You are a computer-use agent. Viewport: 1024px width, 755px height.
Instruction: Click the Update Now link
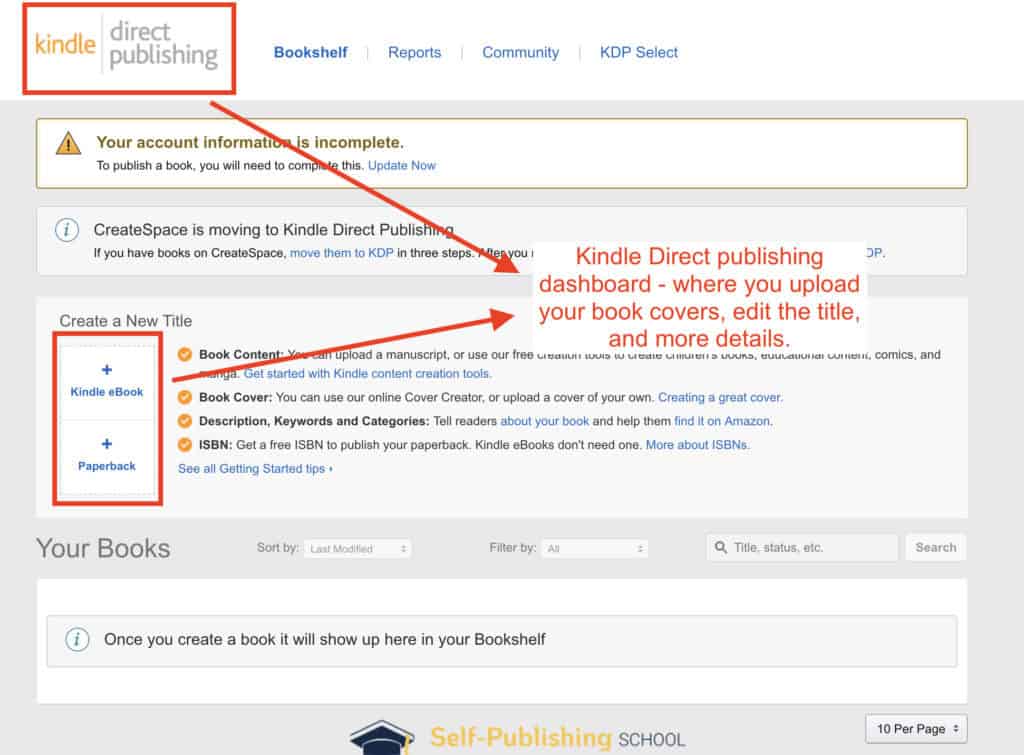point(402,165)
